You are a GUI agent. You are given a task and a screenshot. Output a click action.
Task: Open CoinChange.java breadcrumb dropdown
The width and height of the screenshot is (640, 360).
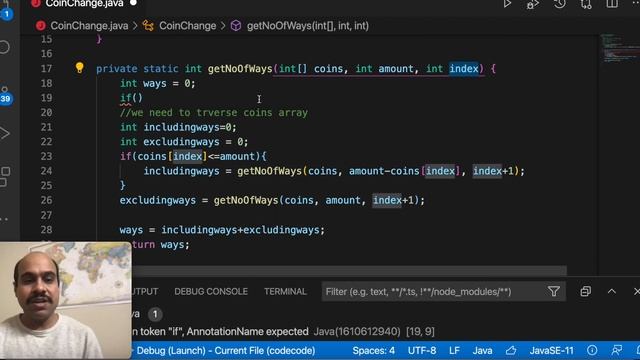pos(89,26)
